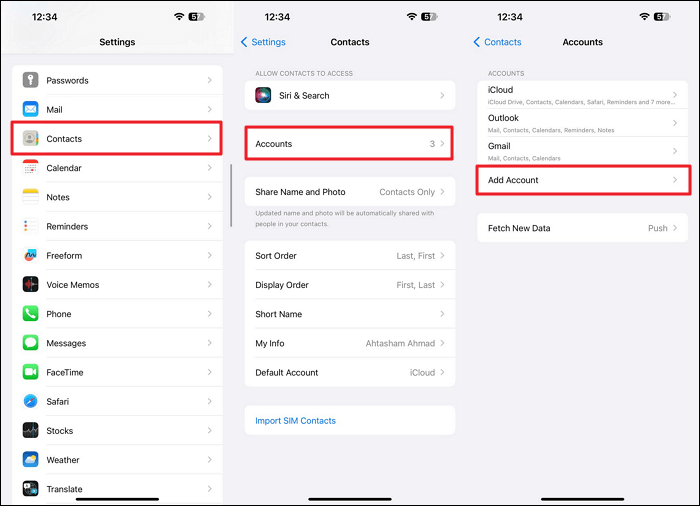Open the Safari settings row
This screenshot has height=506, width=700.
tap(117, 401)
